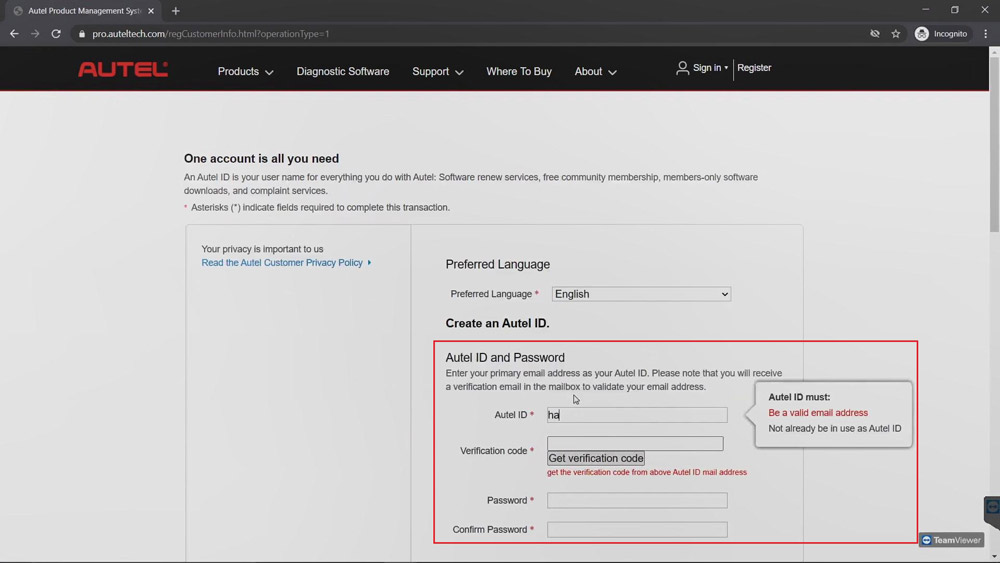The height and width of the screenshot is (563, 1000).
Task: Expand the Support dropdown menu
Action: 438,71
